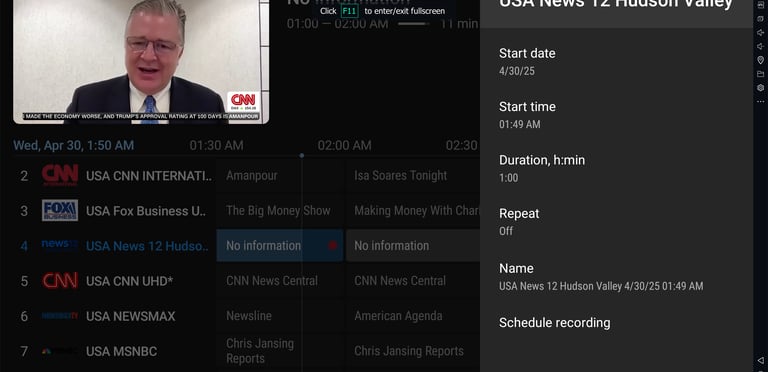Select the 02:00 AM No information cell
768x372 pixels.
click(x=413, y=245)
